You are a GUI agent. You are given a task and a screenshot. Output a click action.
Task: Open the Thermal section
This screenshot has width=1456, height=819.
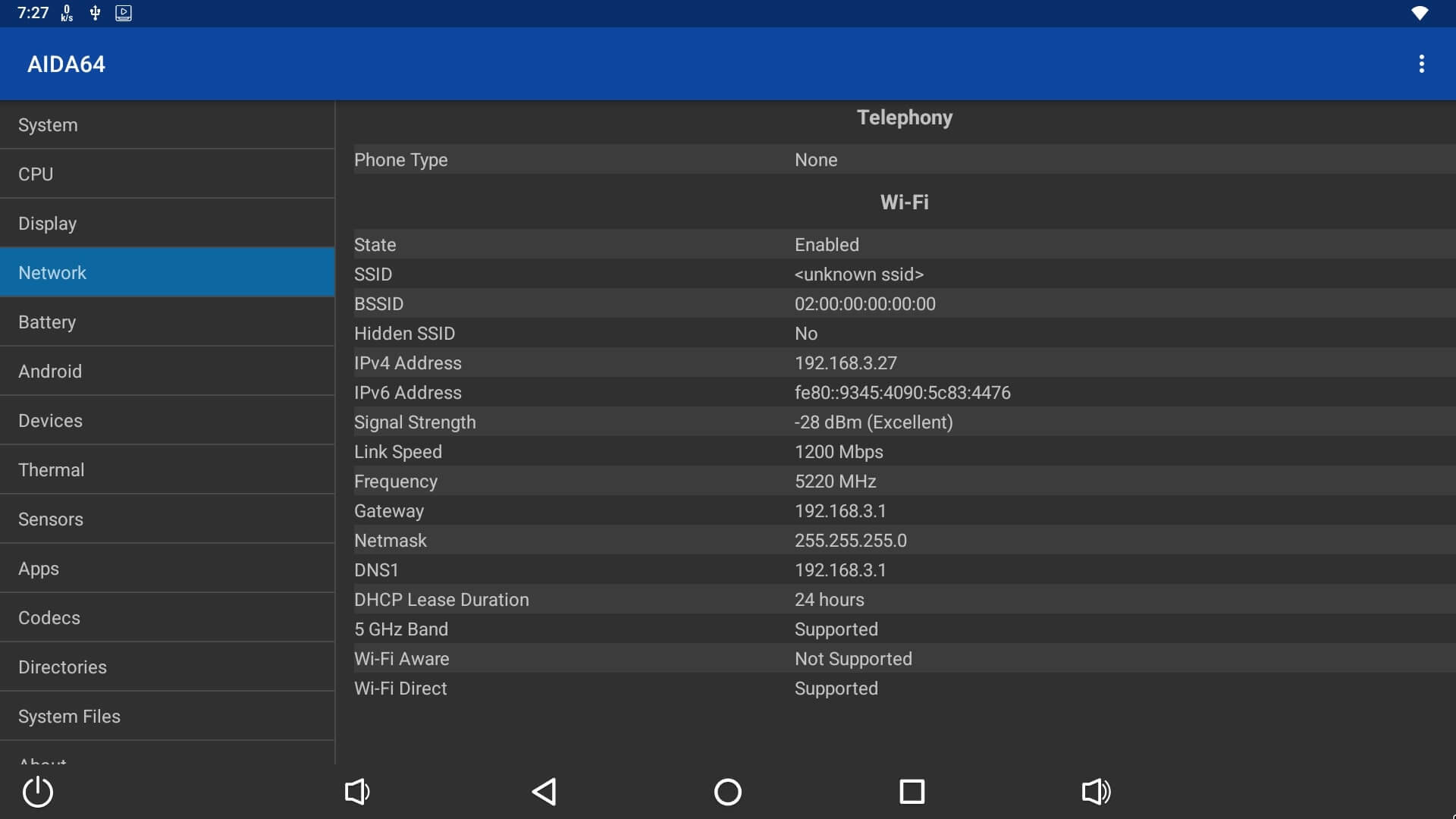click(167, 470)
